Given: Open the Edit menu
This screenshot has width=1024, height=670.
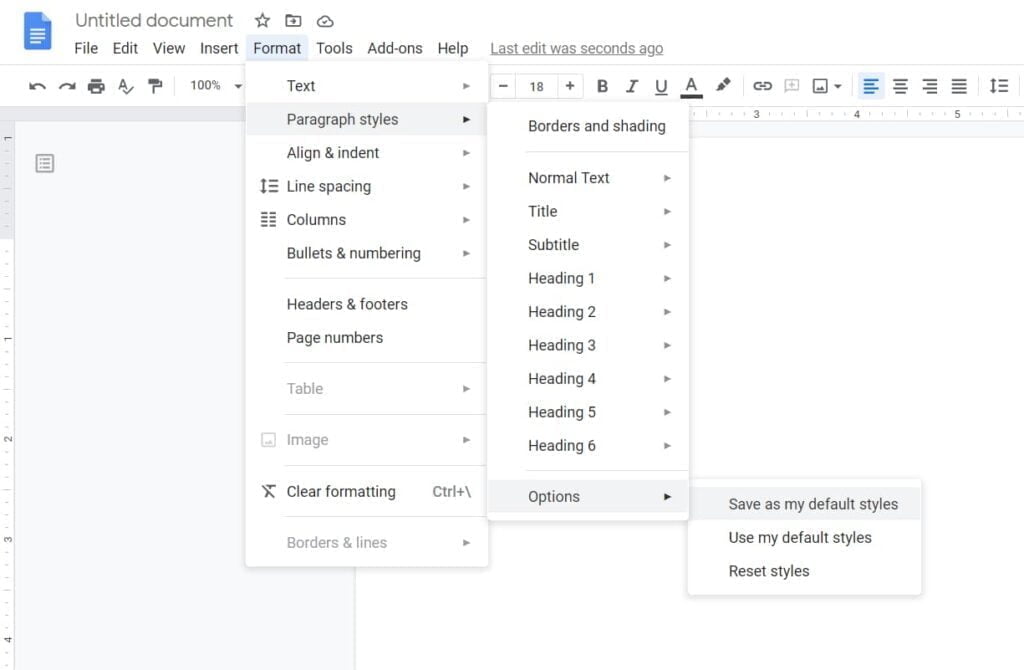Looking at the screenshot, I should [x=125, y=48].
